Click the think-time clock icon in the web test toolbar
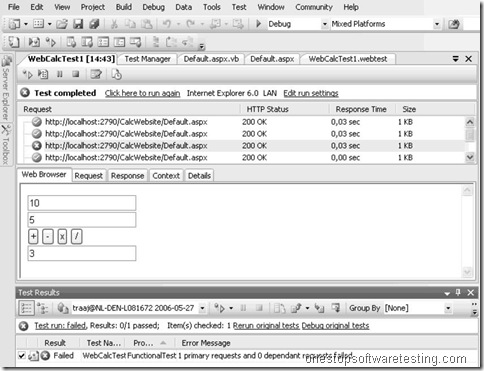 click(x=116, y=74)
